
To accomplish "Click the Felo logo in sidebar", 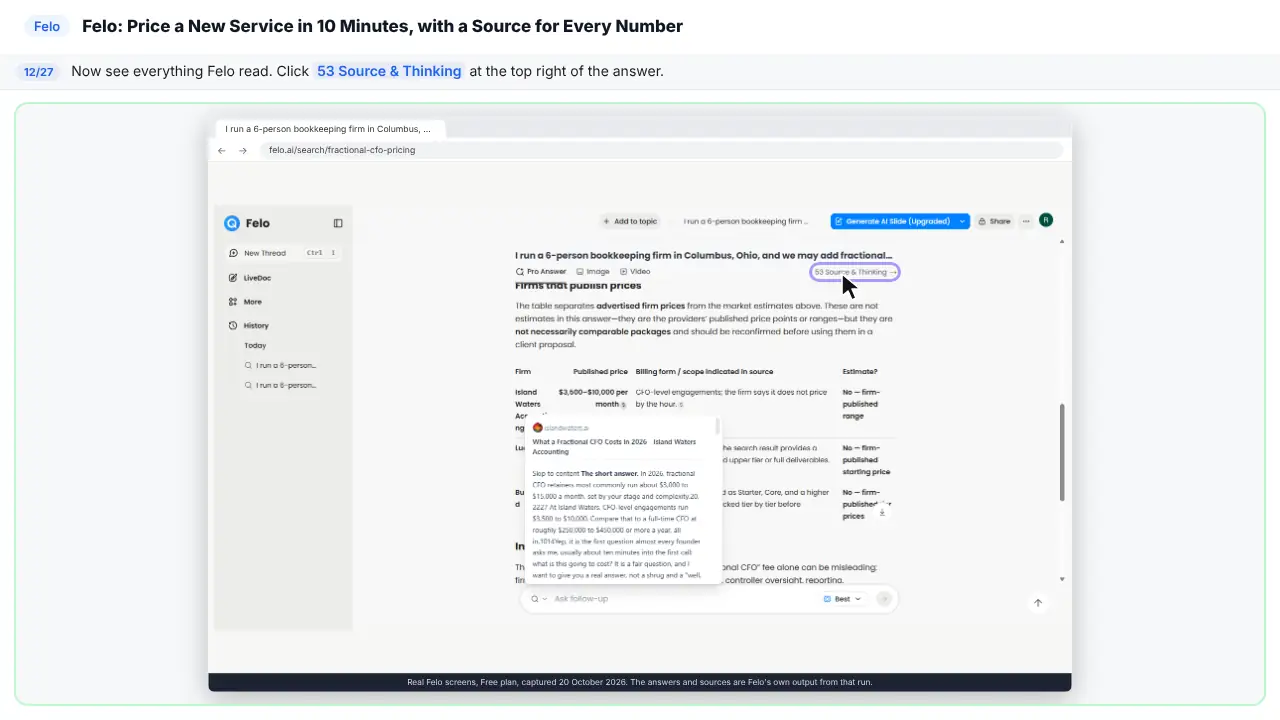I will [247, 223].
